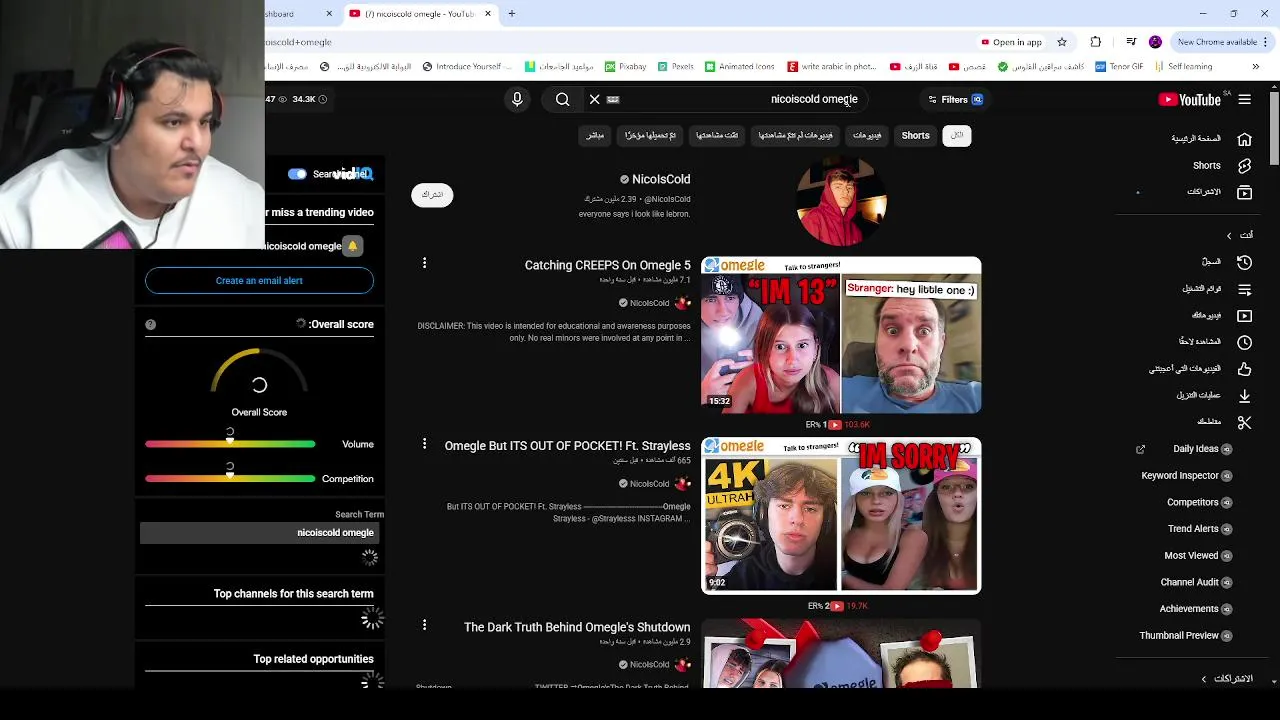This screenshot has width=1280, height=720.
Task: Open the Pixabay bookmark
Action: [x=625, y=67]
